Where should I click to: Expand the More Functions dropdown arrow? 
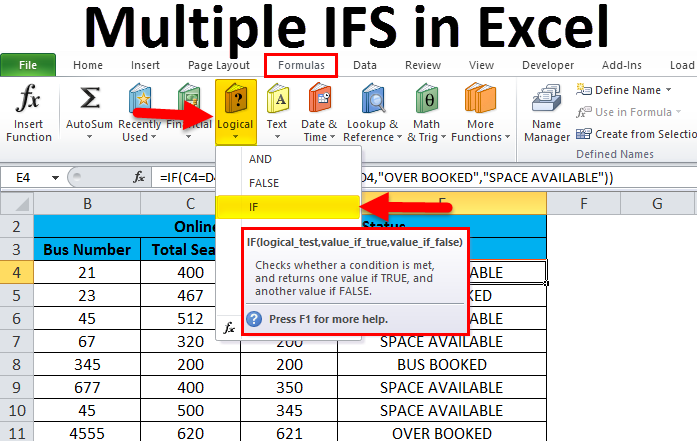tap(507, 137)
